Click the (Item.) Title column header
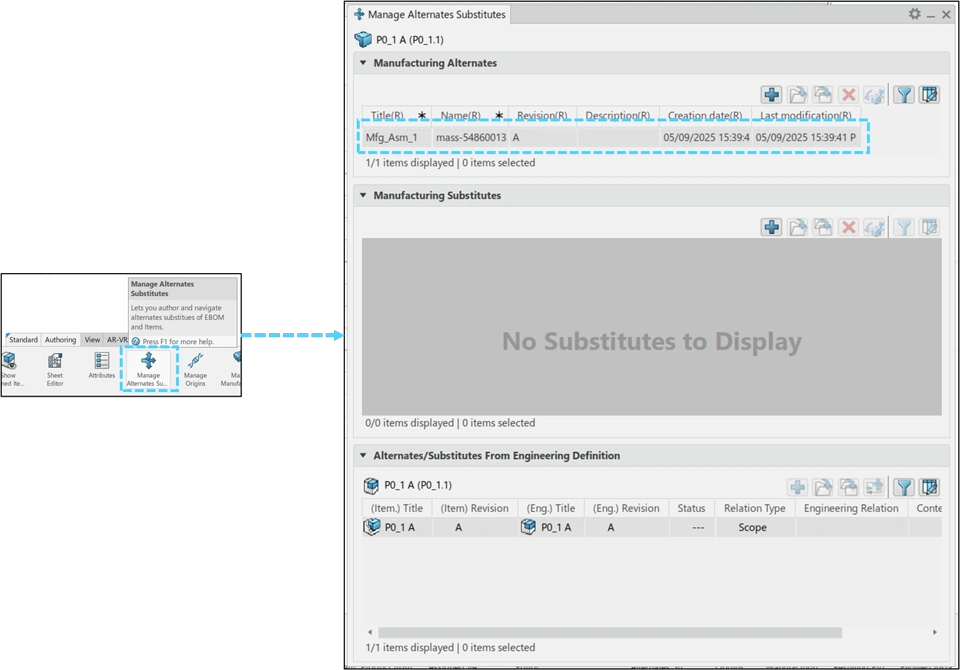Image resolution: width=960 pixels, height=670 pixels. (x=397, y=508)
